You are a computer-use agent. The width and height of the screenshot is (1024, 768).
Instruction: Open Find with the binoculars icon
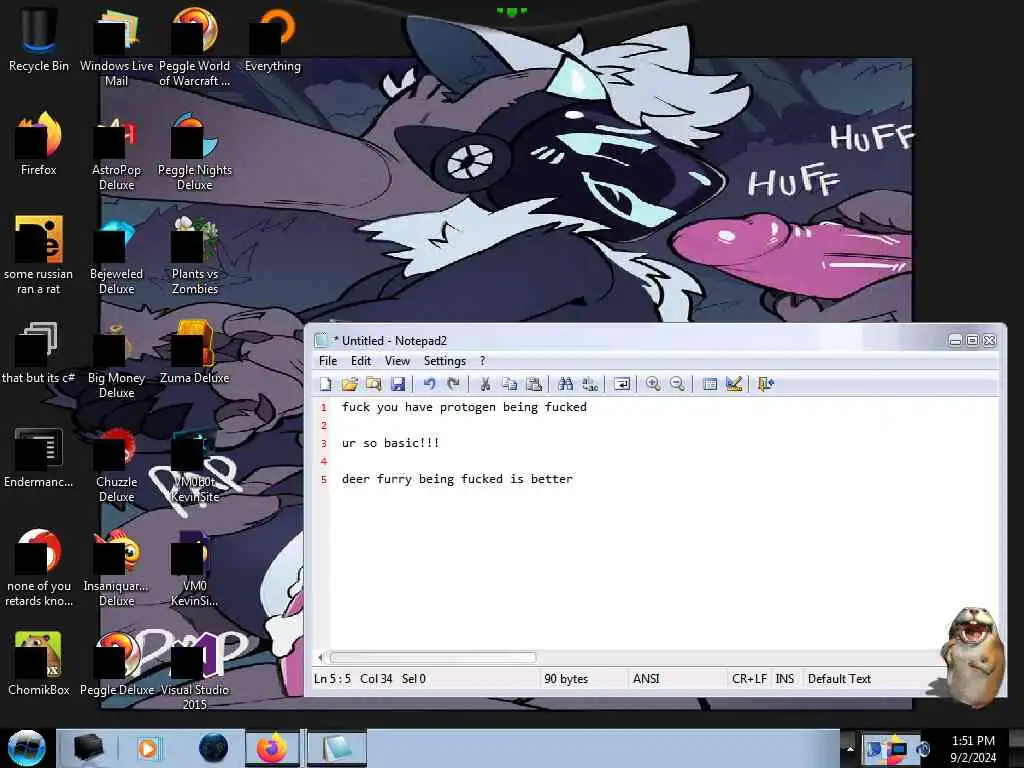click(566, 384)
